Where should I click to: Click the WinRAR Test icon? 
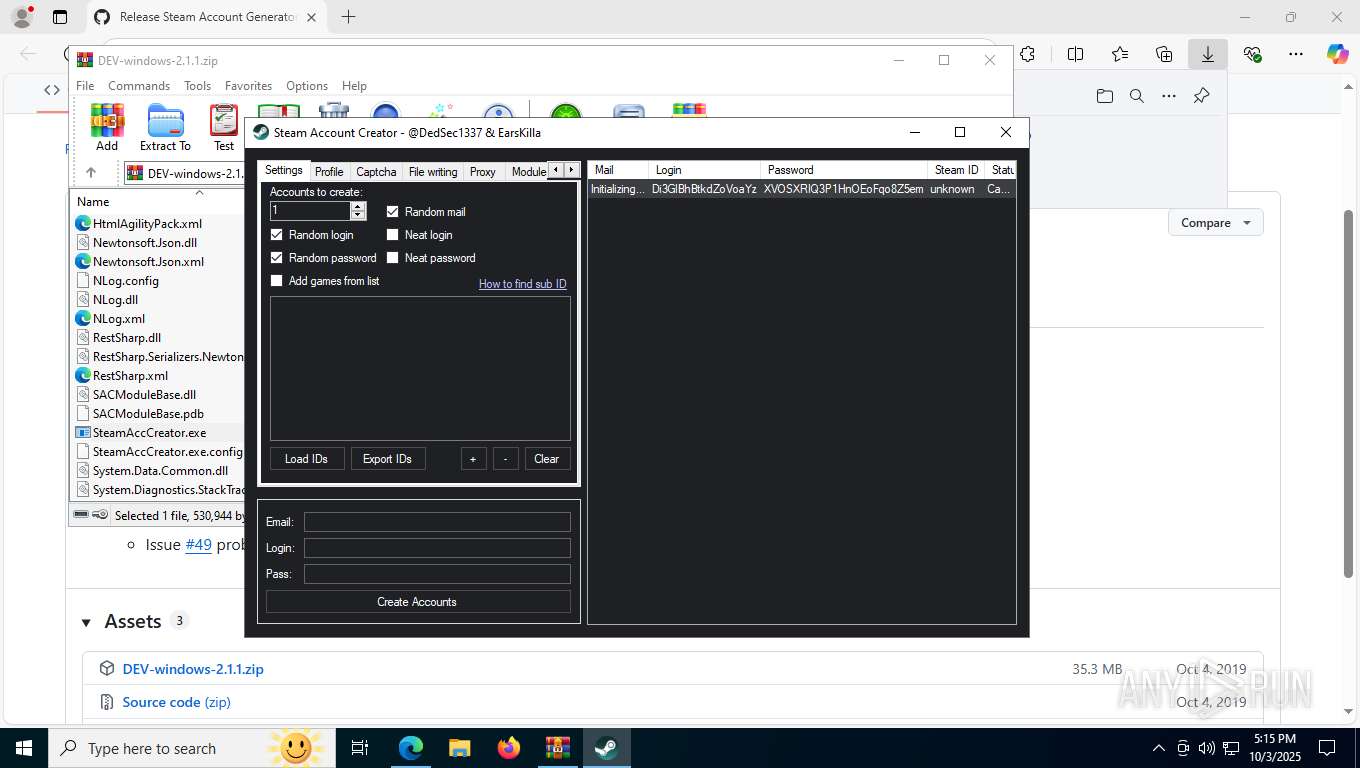224,127
